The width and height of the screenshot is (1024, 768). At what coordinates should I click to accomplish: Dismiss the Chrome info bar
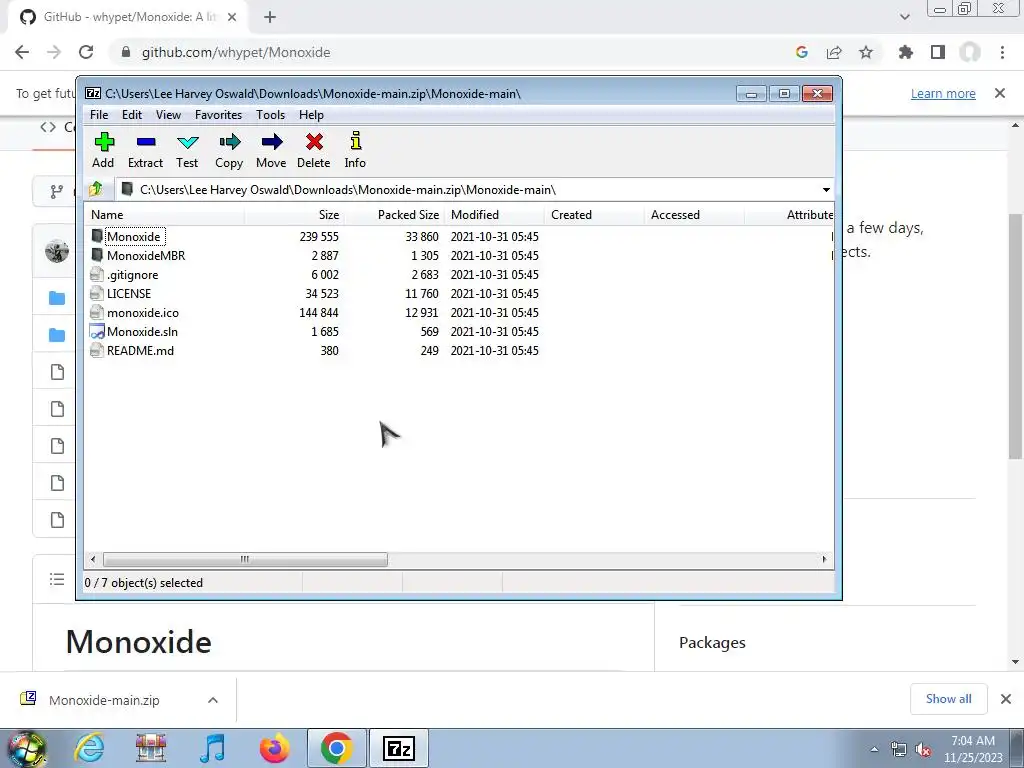(x=1000, y=93)
